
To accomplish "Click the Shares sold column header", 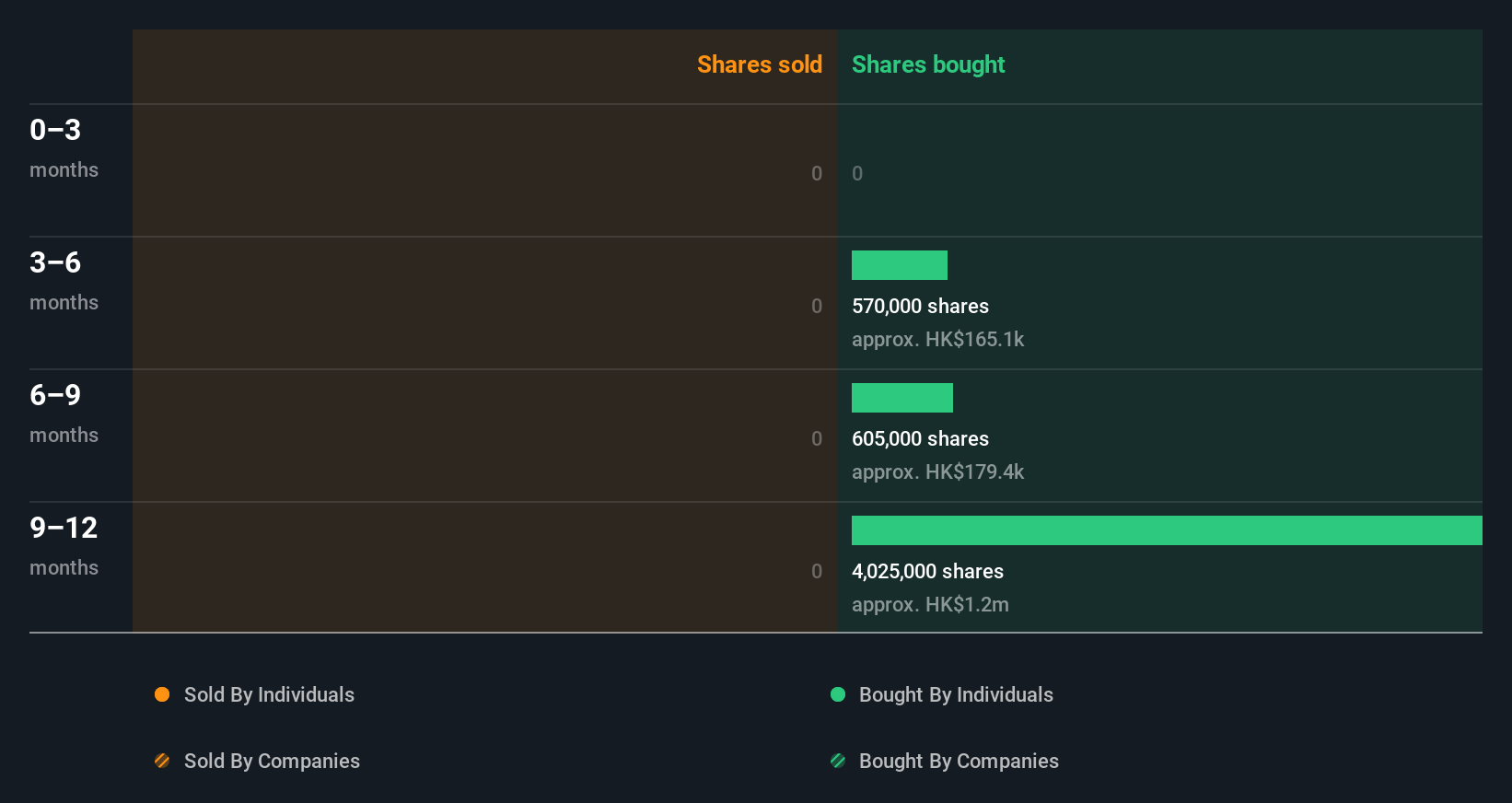I will coord(760,64).
